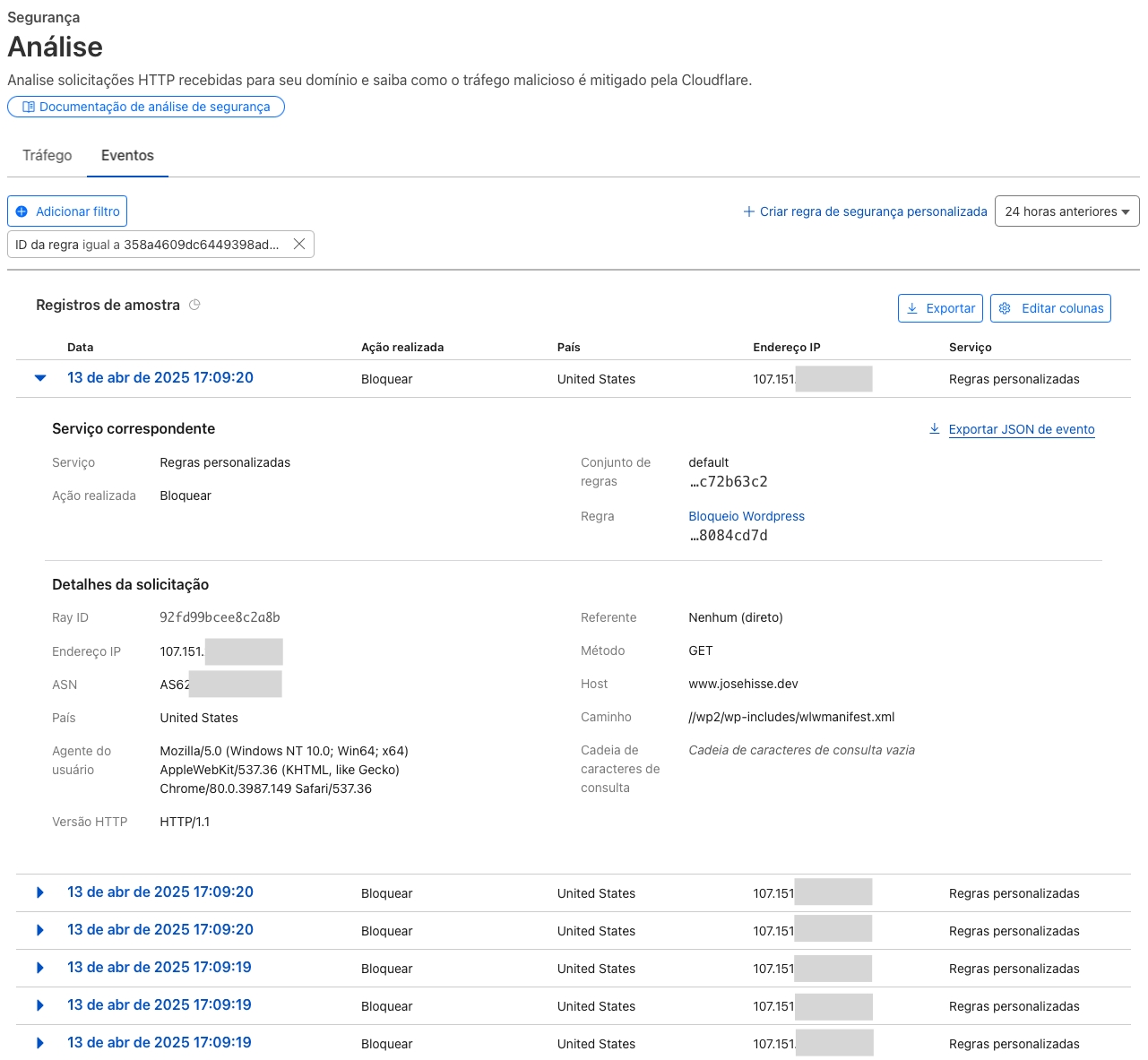
Task: Expand the second 17:09:20 event row
Action: [x=40, y=892]
